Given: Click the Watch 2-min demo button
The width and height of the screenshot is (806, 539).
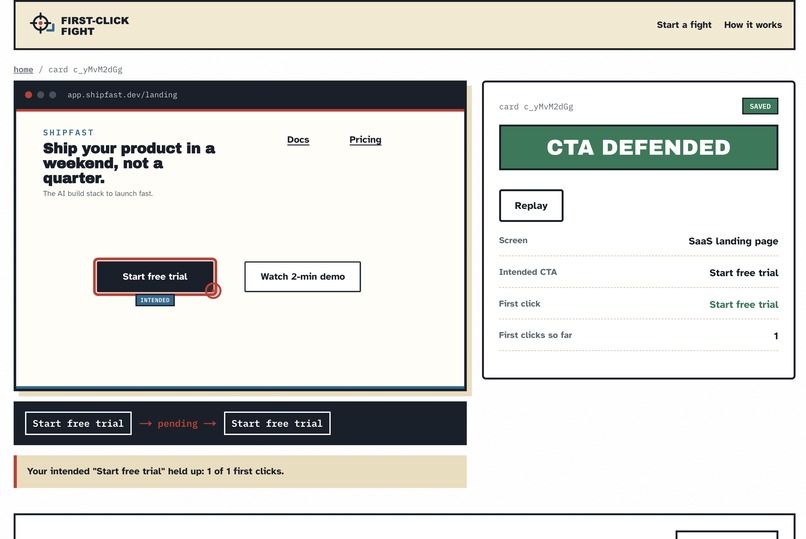Looking at the screenshot, I should tap(302, 276).
